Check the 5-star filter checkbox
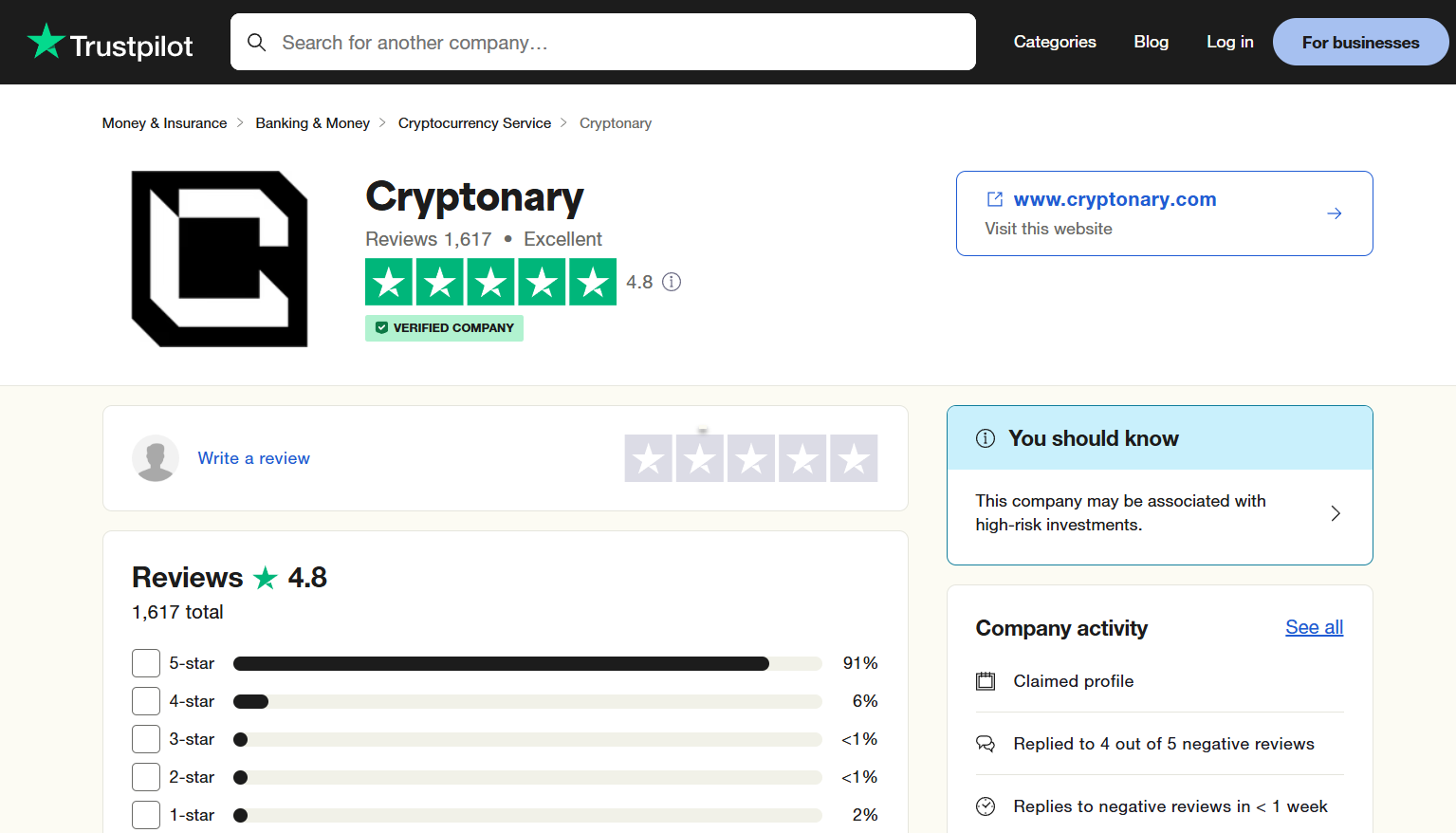This screenshot has width=1456, height=833. (x=146, y=663)
